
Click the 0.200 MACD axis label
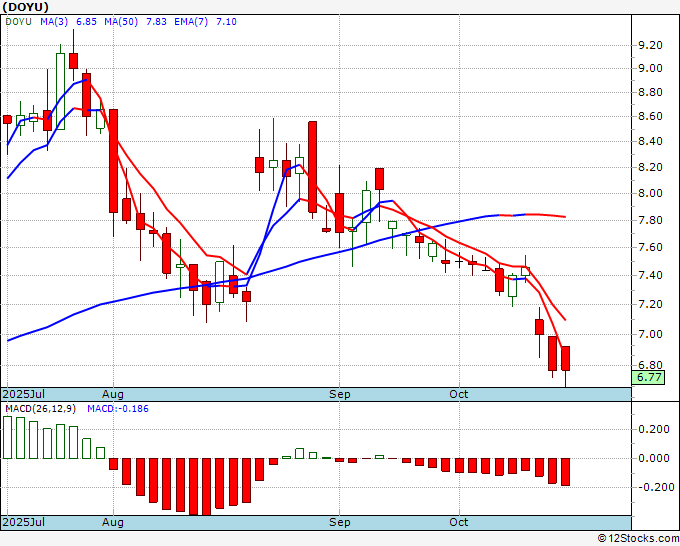coord(654,429)
